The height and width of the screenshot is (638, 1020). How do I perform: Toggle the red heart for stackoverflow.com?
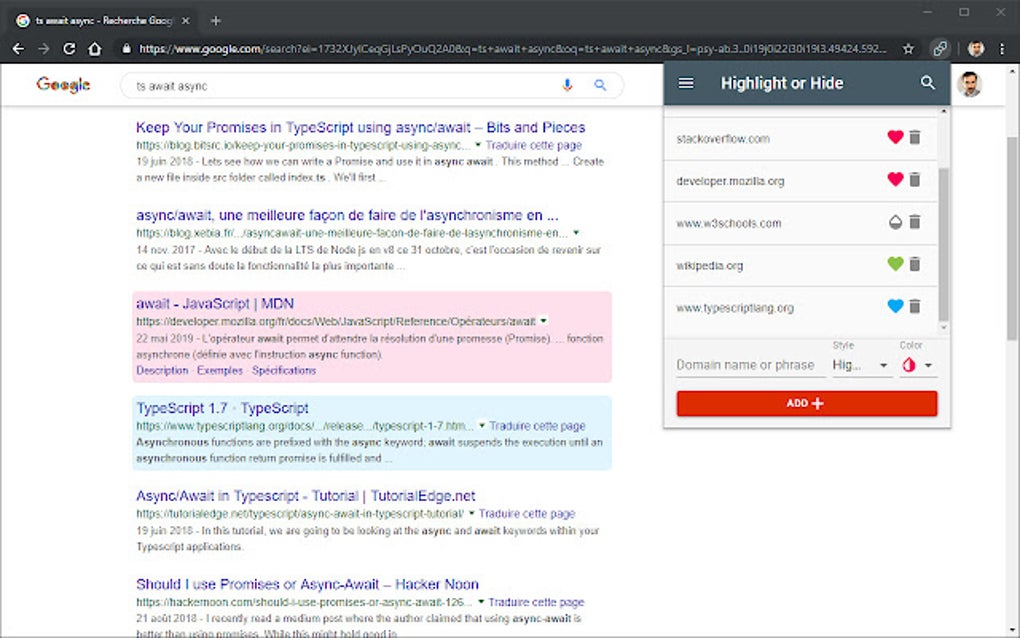(x=895, y=137)
